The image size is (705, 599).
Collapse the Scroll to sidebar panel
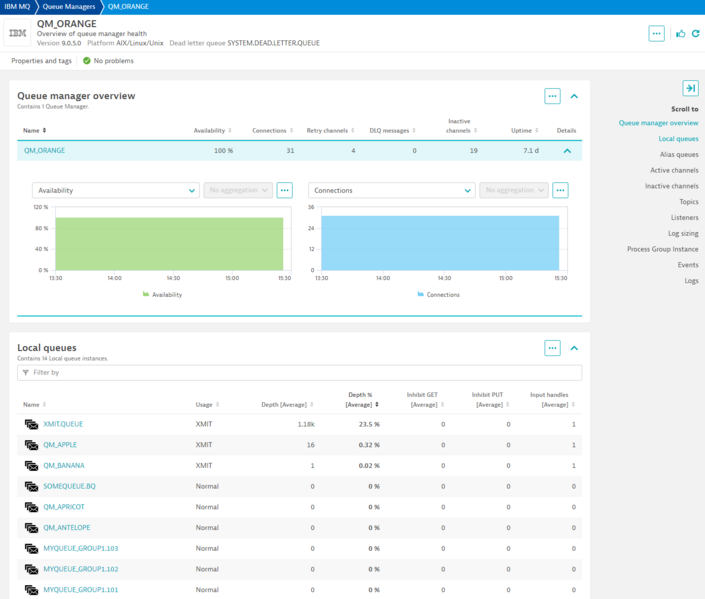[x=690, y=88]
